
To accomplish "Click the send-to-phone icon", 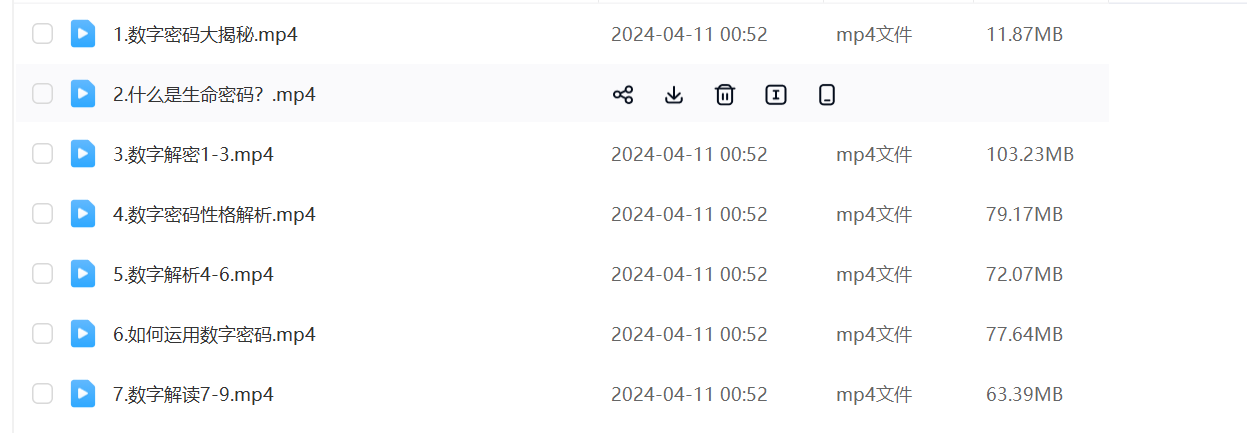I will click(827, 95).
